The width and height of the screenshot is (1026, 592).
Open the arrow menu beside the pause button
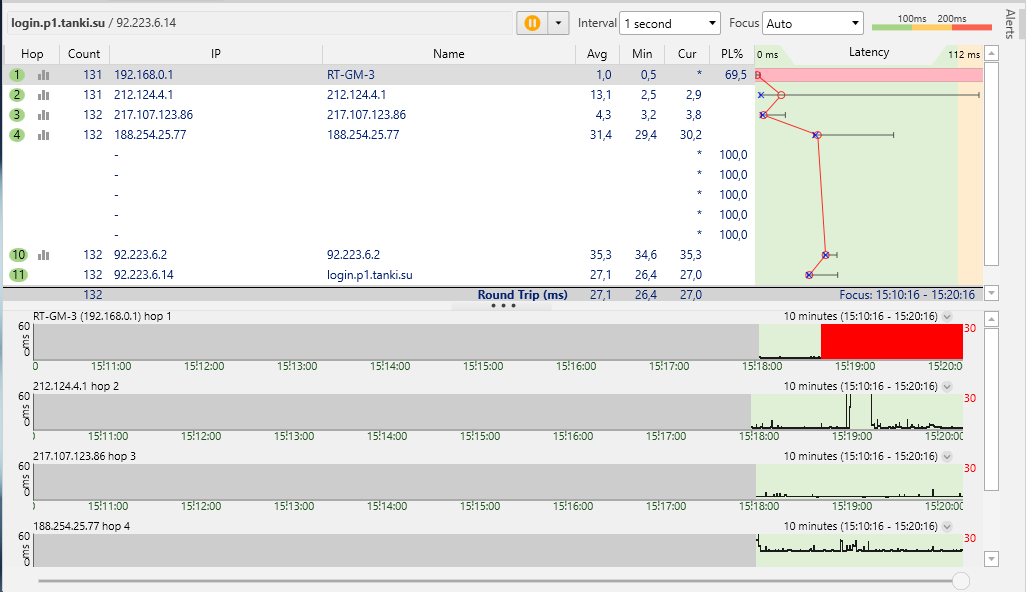pos(558,23)
